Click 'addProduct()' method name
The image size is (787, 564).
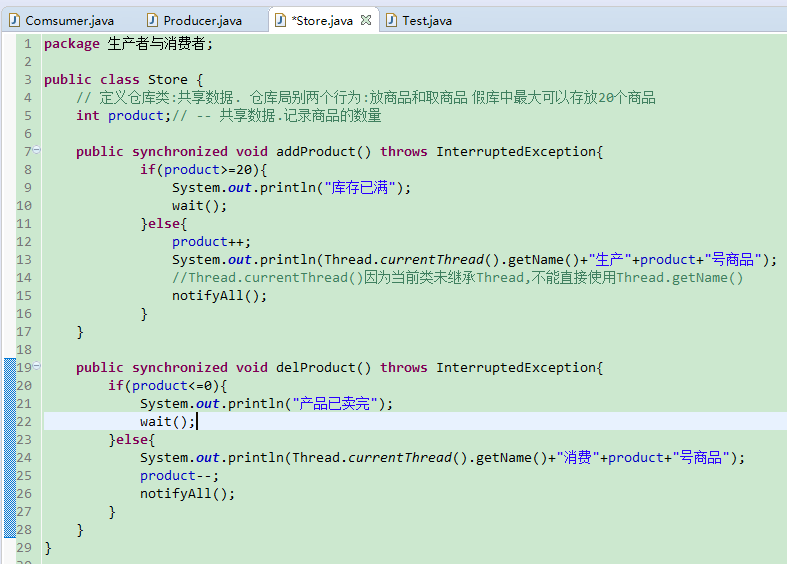324,152
